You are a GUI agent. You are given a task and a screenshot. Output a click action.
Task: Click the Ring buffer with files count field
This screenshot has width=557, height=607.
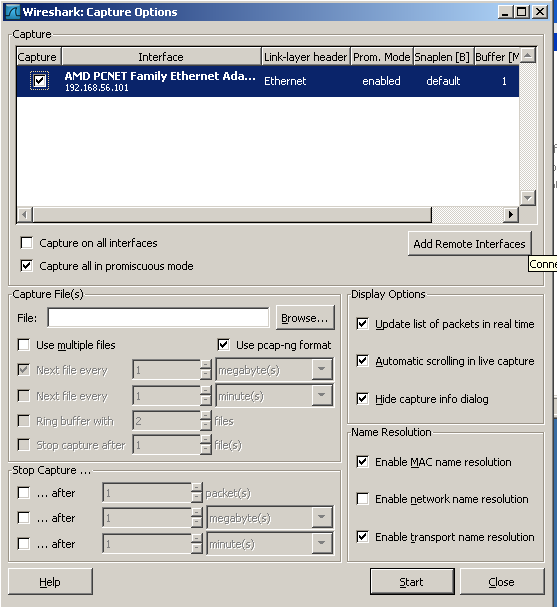[x=167, y=421]
